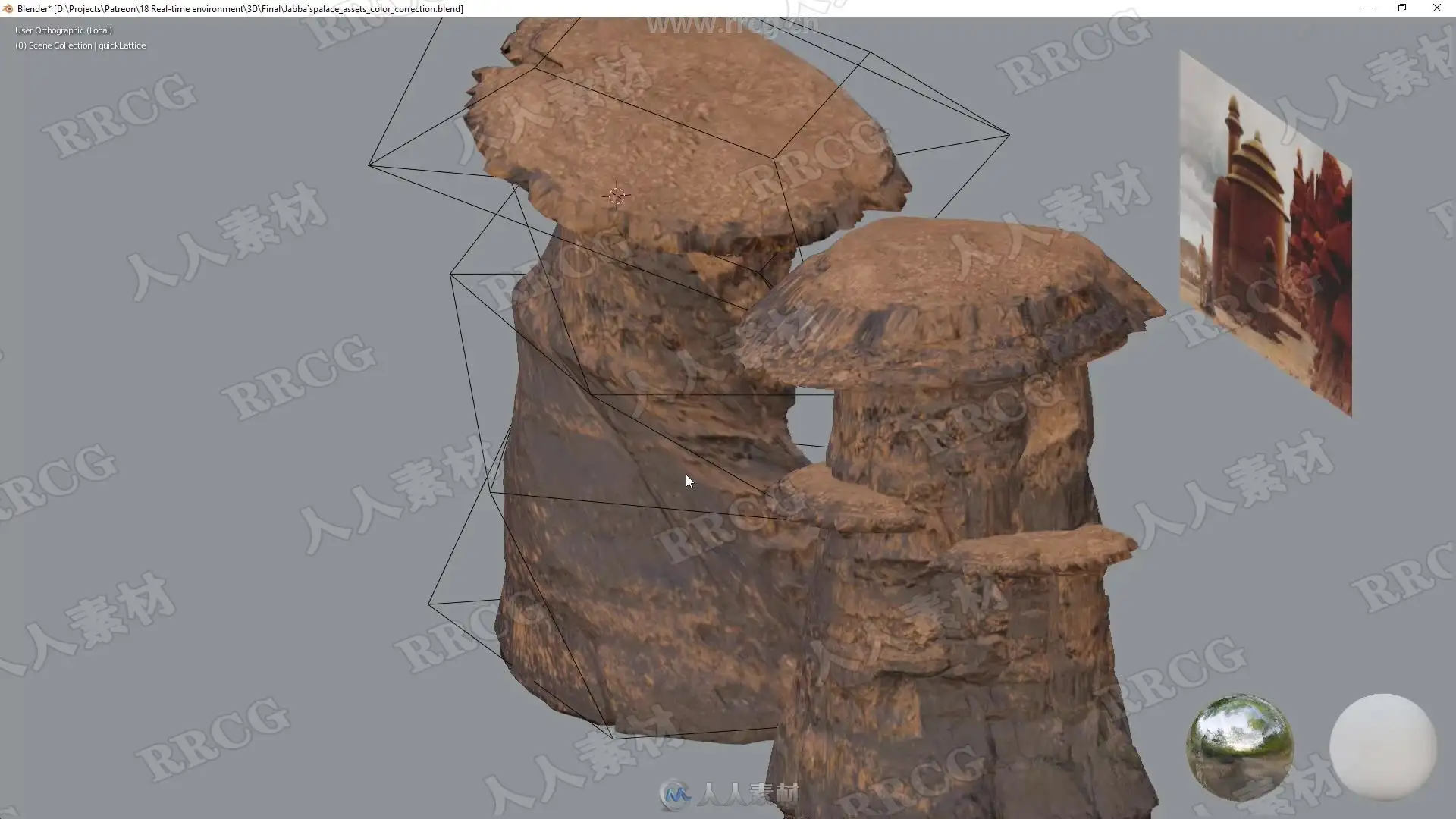Click the Blender logo in title bar
The image size is (1456, 819).
(x=8, y=8)
